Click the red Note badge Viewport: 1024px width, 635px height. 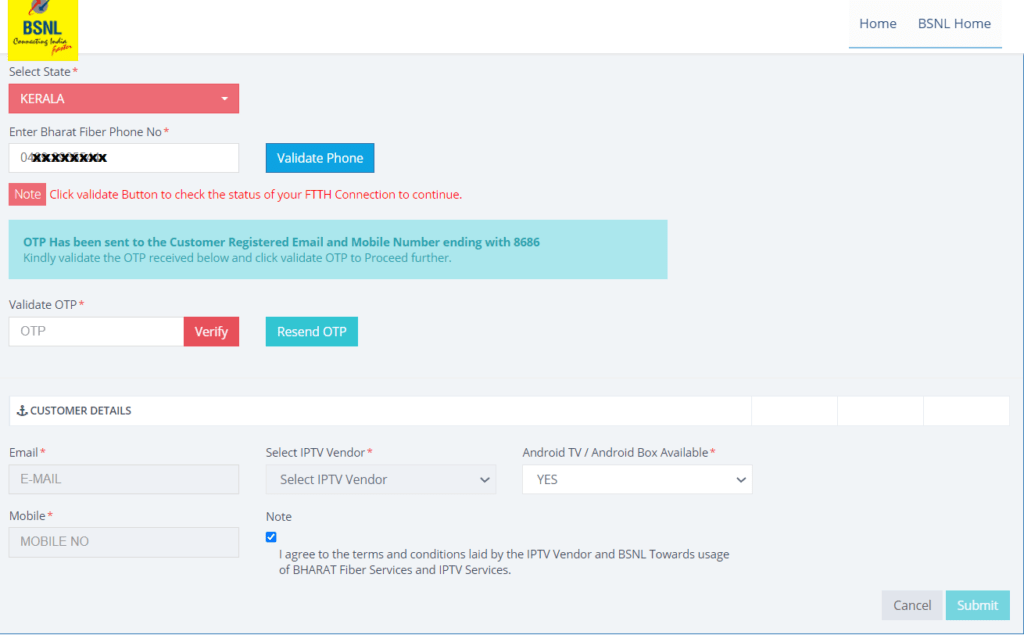pos(28,194)
